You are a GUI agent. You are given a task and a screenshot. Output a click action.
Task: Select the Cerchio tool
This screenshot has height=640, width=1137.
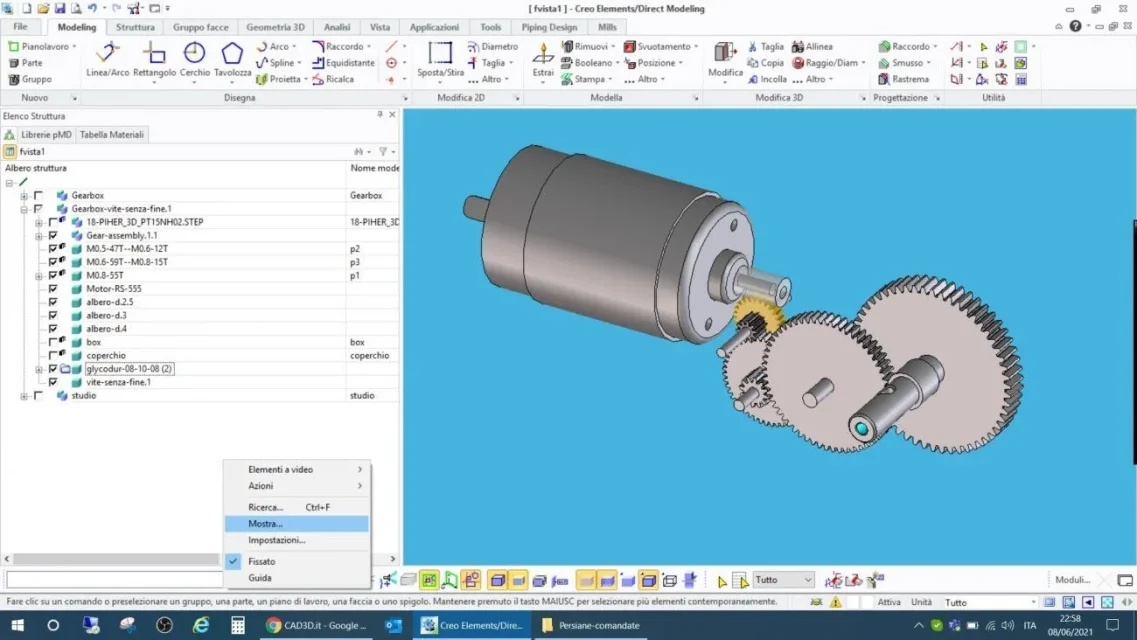(x=194, y=59)
